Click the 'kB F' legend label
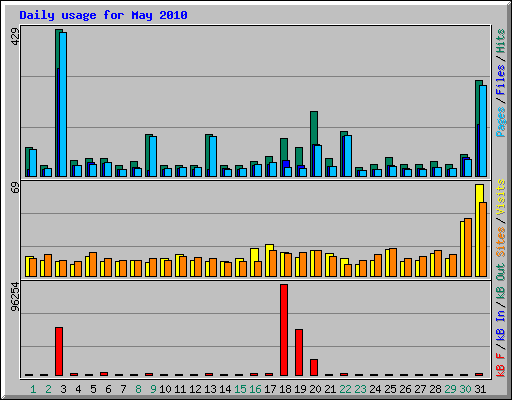Viewport: 512px width, 400px height. click(x=501, y=365)
